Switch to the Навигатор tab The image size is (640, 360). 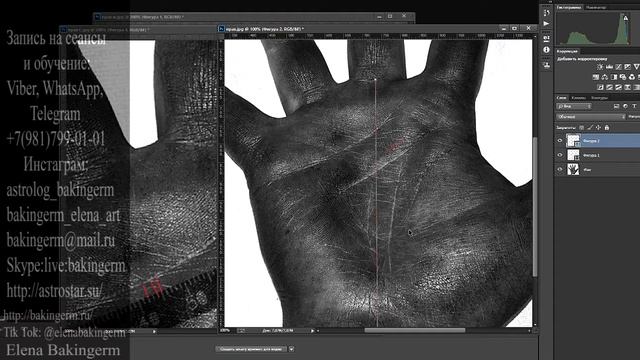[x=596, y=7]
